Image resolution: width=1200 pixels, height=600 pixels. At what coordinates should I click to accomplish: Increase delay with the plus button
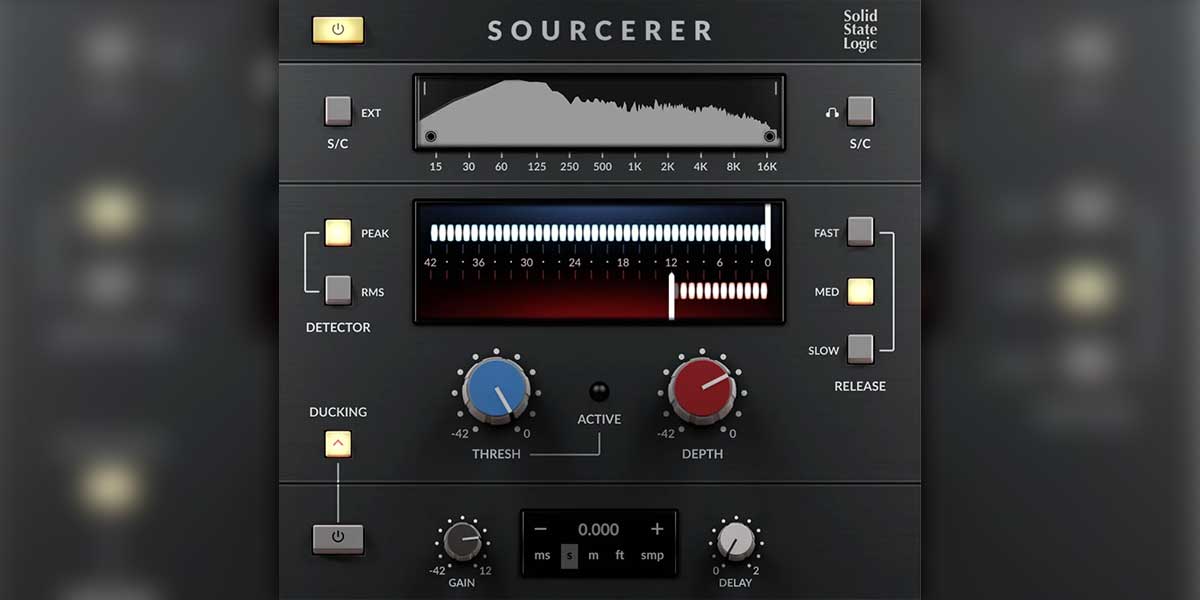coord(657,529)
